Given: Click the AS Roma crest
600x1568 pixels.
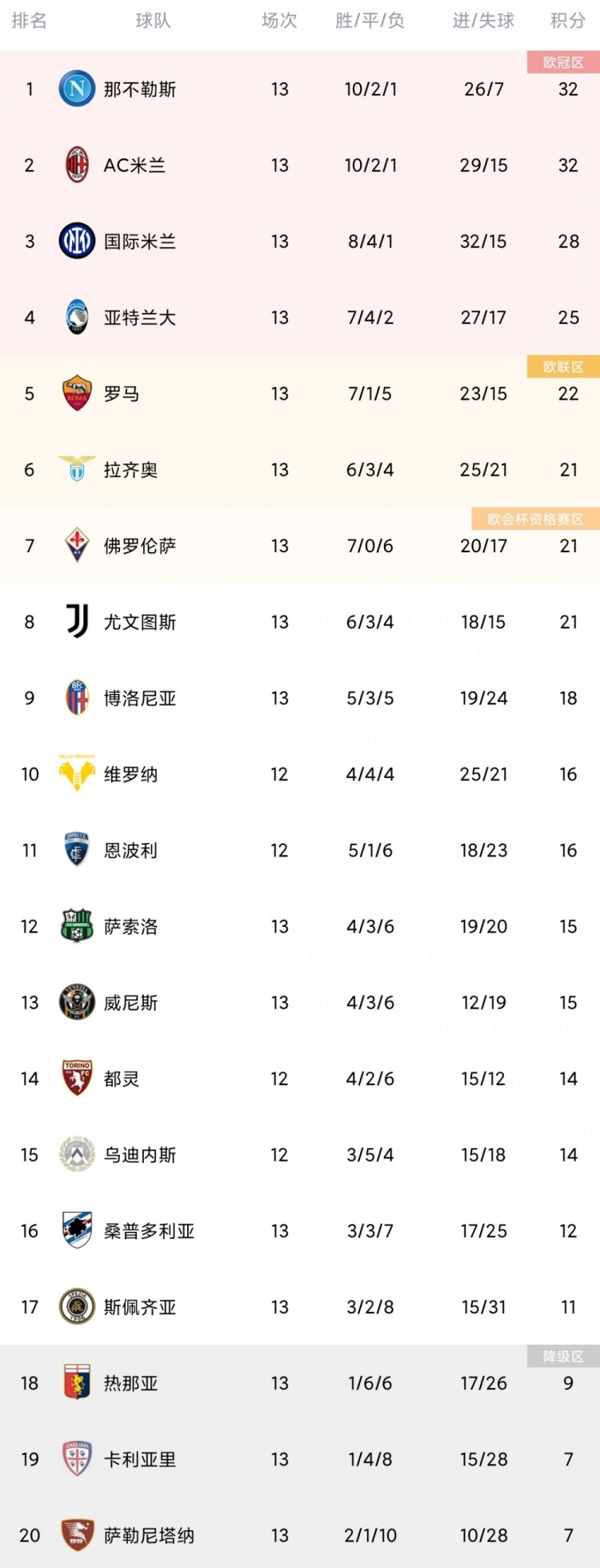Looking at the screenshot, I should 78,393.
